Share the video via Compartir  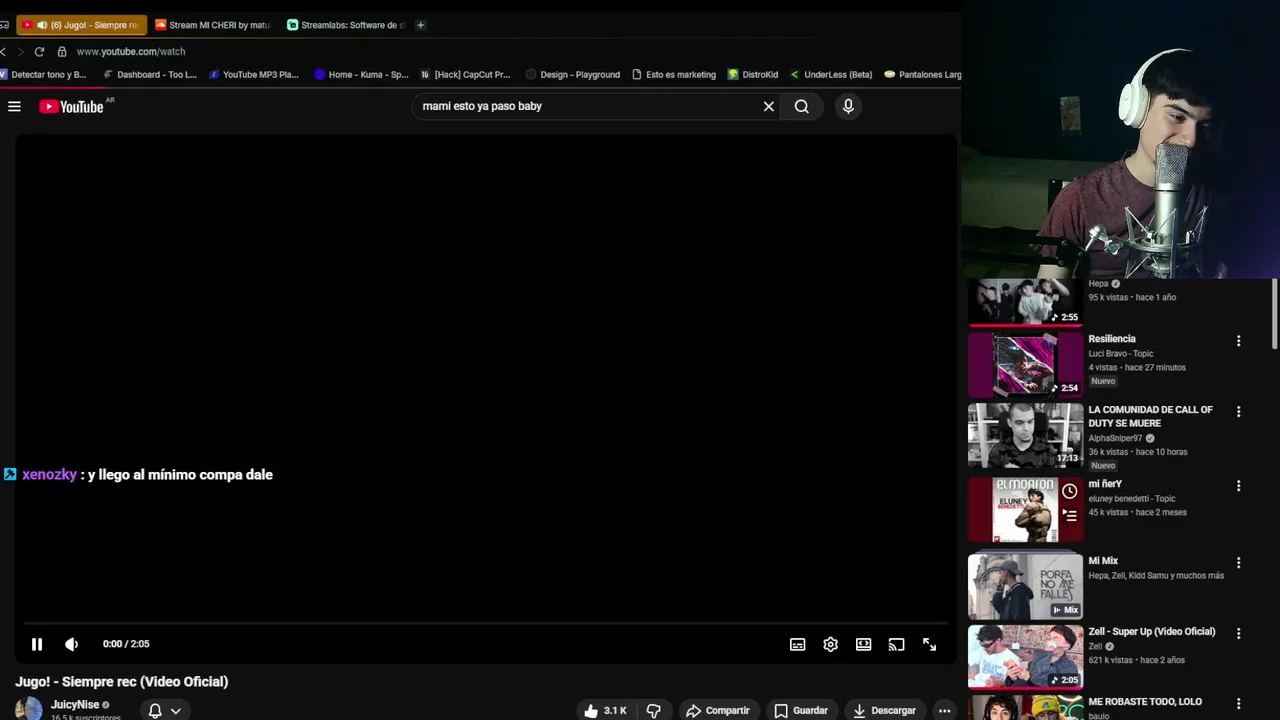tap(717, 711)
